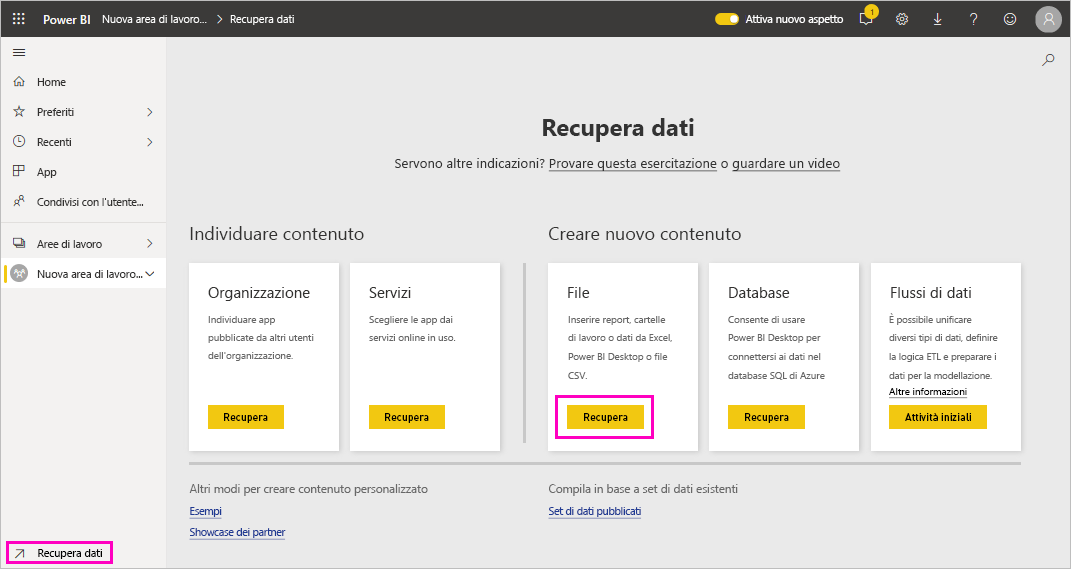Expand the Preferiti chevron

click(150, 112)
